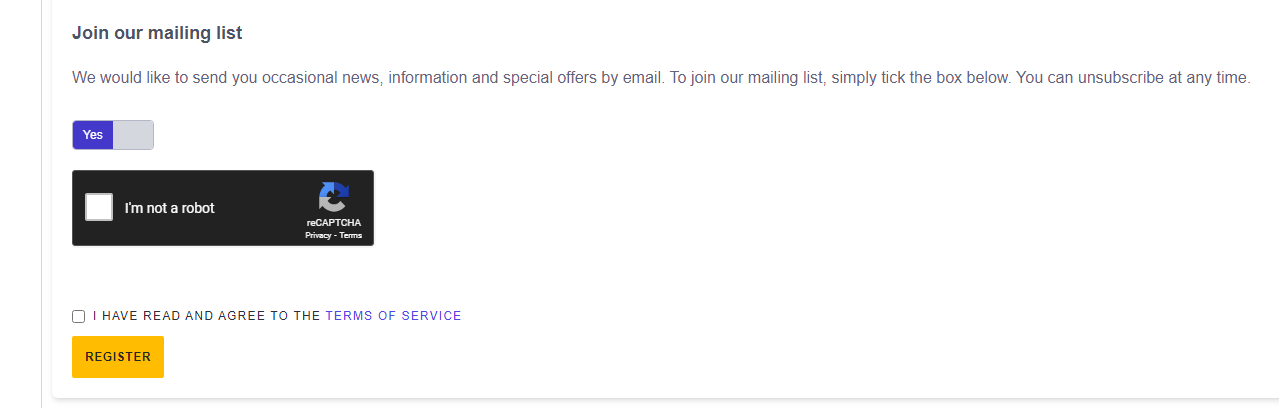Click the mailing list description paragraph
This screenshot has height=408, width=1279.
[x=500, y=78]
